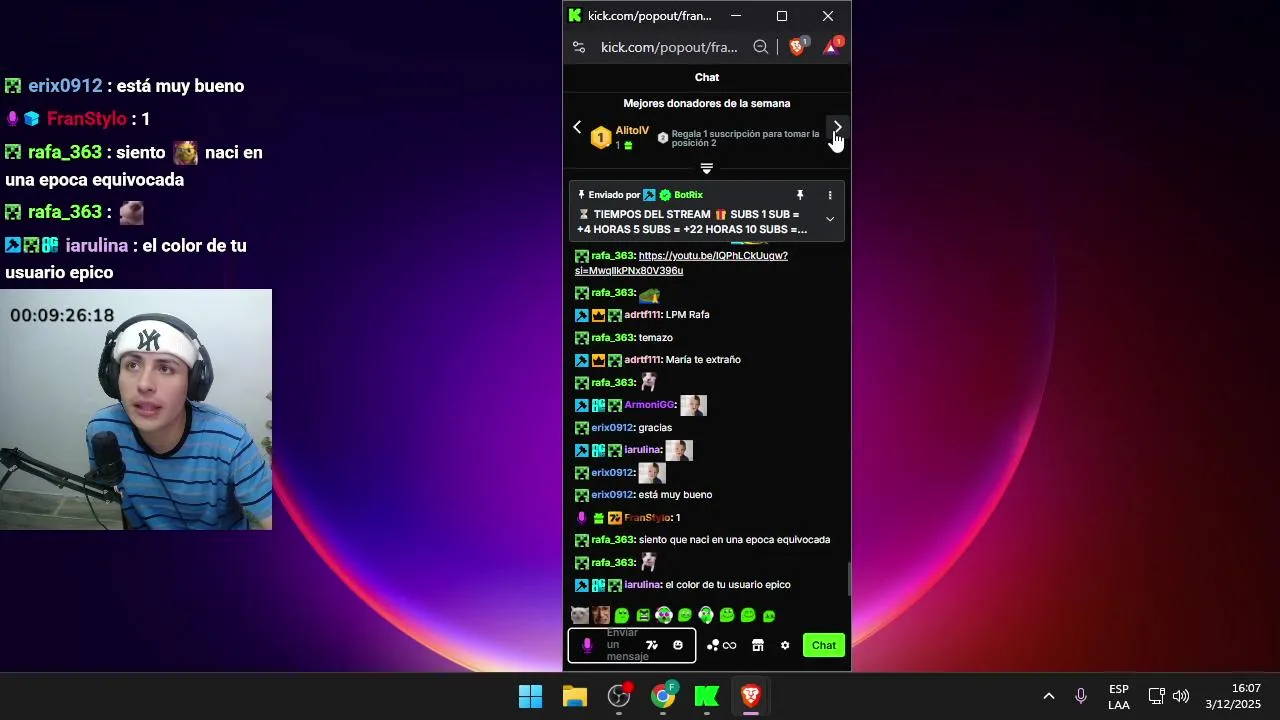This screenshot has height=720, width=1280.
Task: Open the channel shop storefront icon
Action: click(758, 645)
